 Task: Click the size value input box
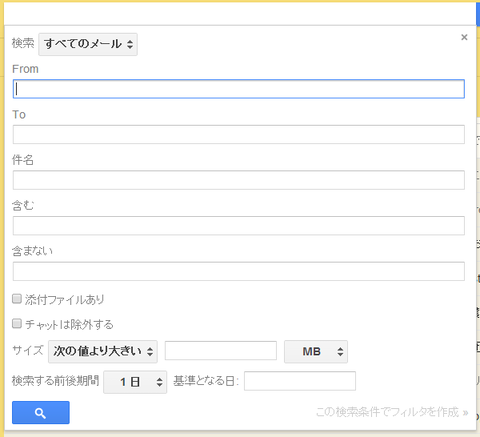pyautogui.click(x=221, y=350)
